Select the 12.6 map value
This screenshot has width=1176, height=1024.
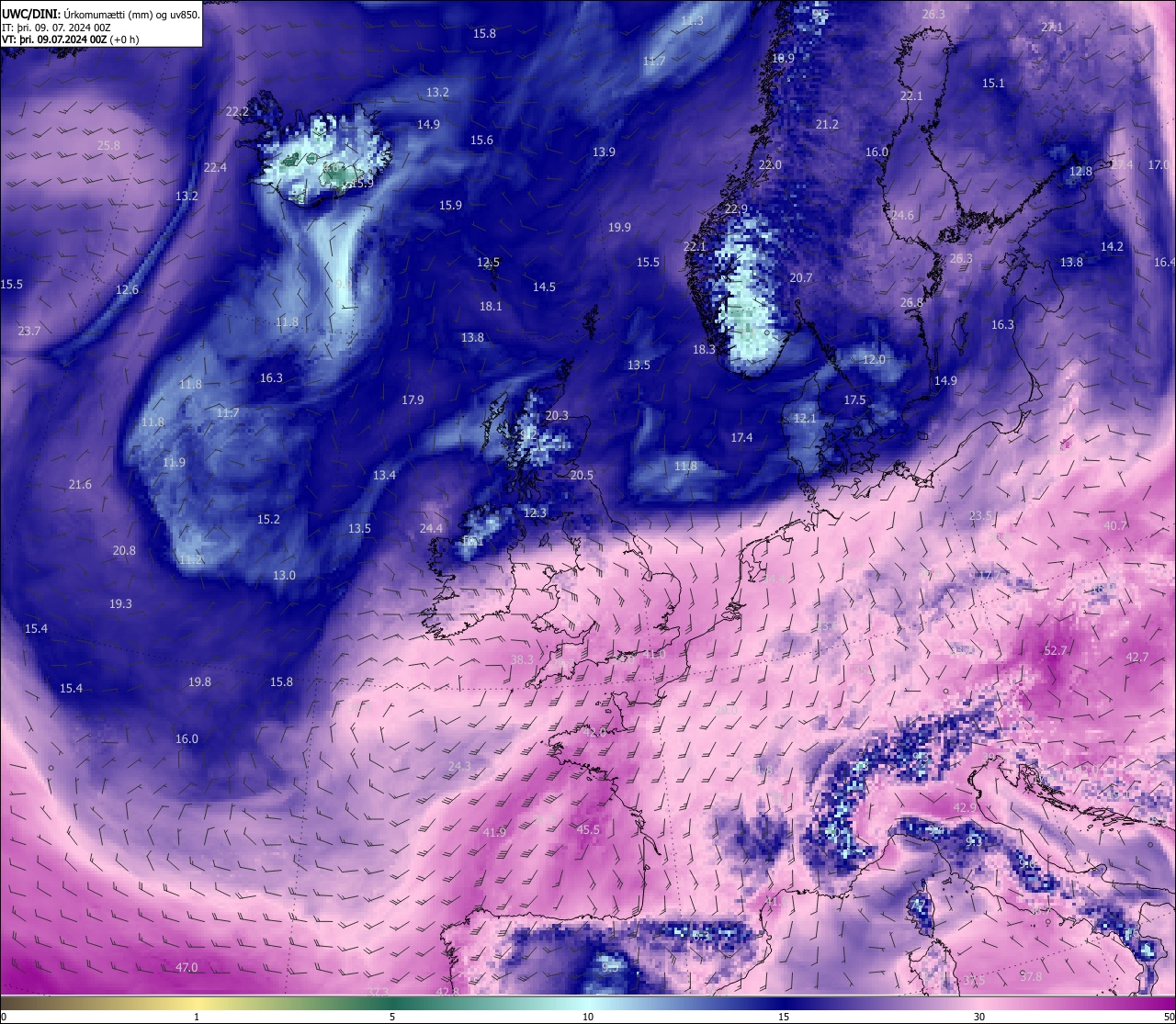pos(127,290)
